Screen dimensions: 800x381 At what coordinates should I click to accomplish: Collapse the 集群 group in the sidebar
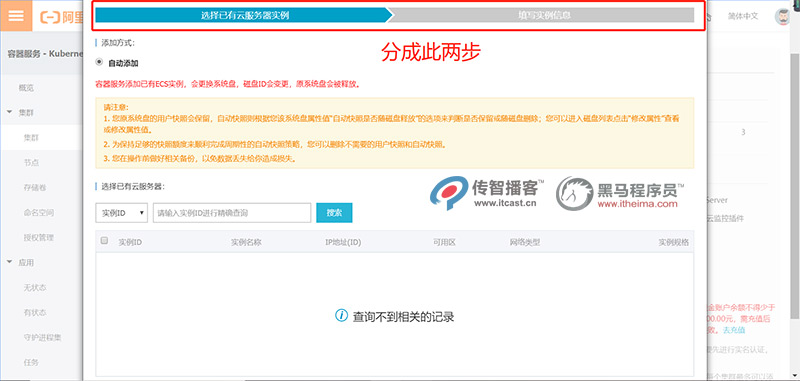click(x=10, y=112)
